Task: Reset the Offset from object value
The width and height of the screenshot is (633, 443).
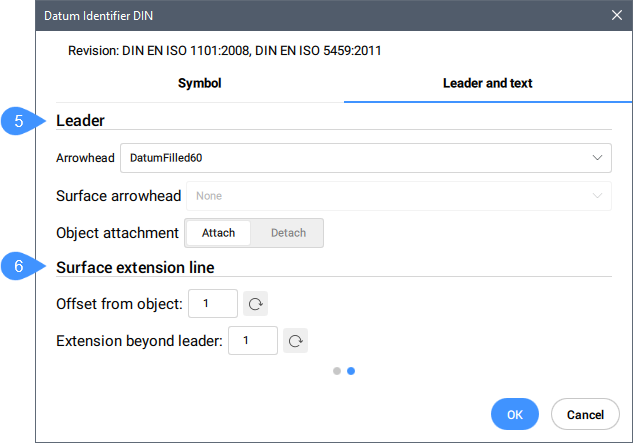Action: pyautogui.click(x=255, y=304)
